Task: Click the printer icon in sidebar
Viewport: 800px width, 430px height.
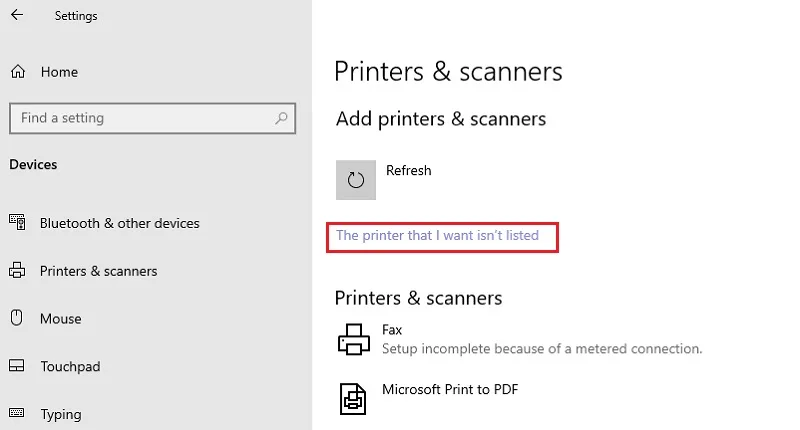Action: point(17,270)
